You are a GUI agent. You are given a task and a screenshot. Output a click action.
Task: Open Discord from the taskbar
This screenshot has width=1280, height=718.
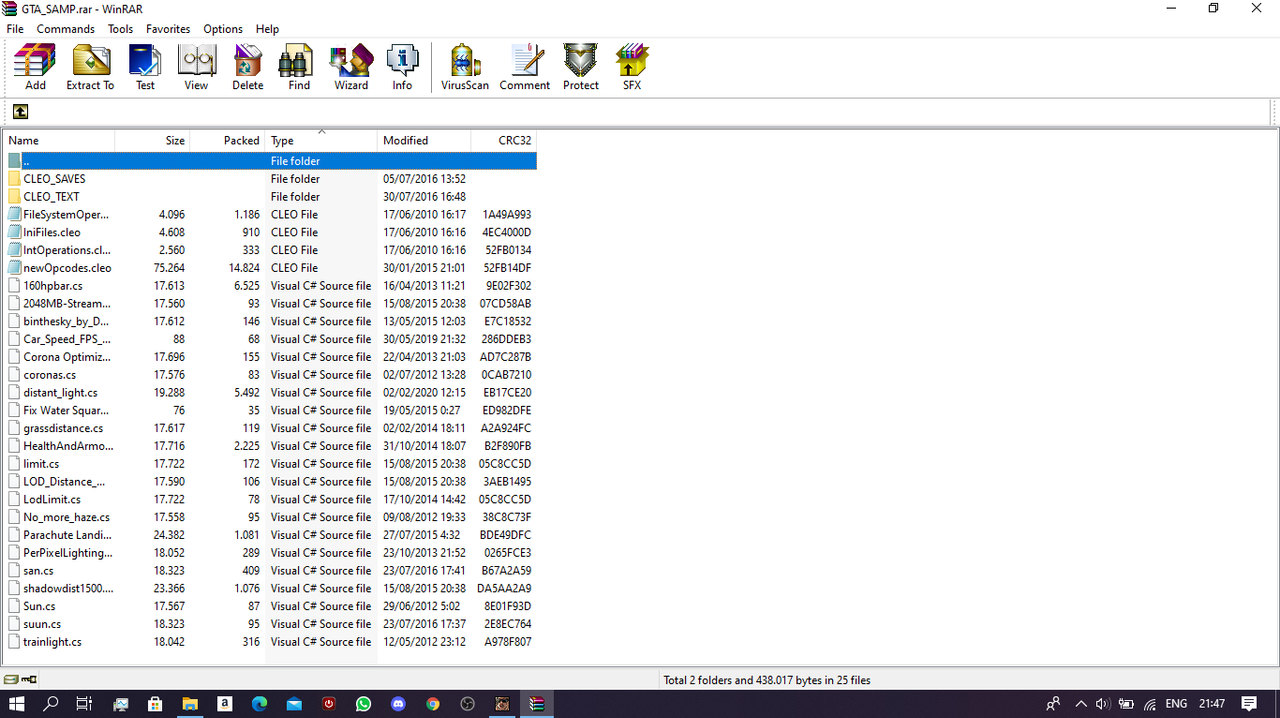[398, 704]
